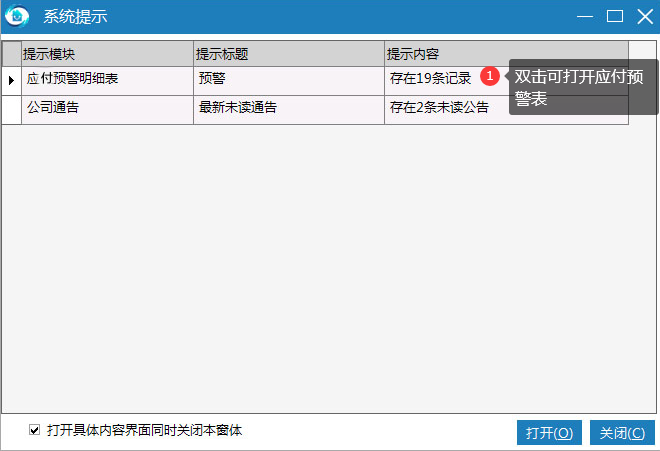Click the 提示内容 column header

point(506,54)
